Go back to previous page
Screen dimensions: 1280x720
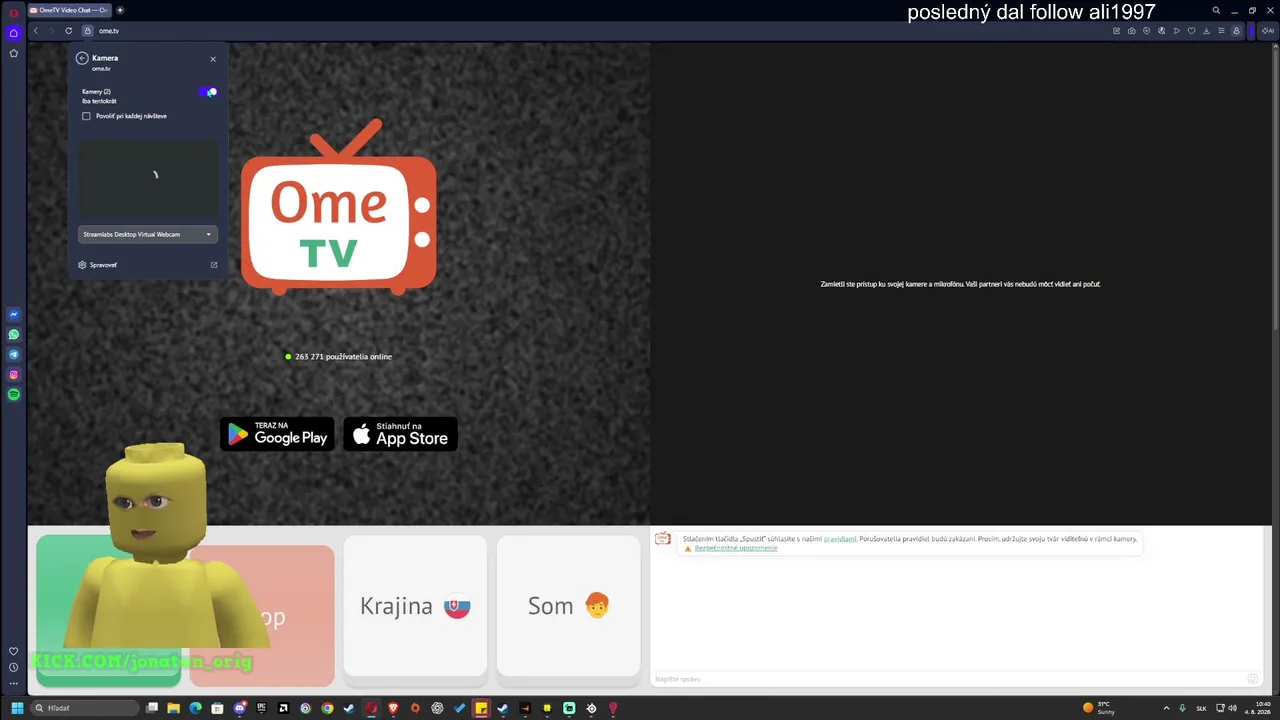36,31
